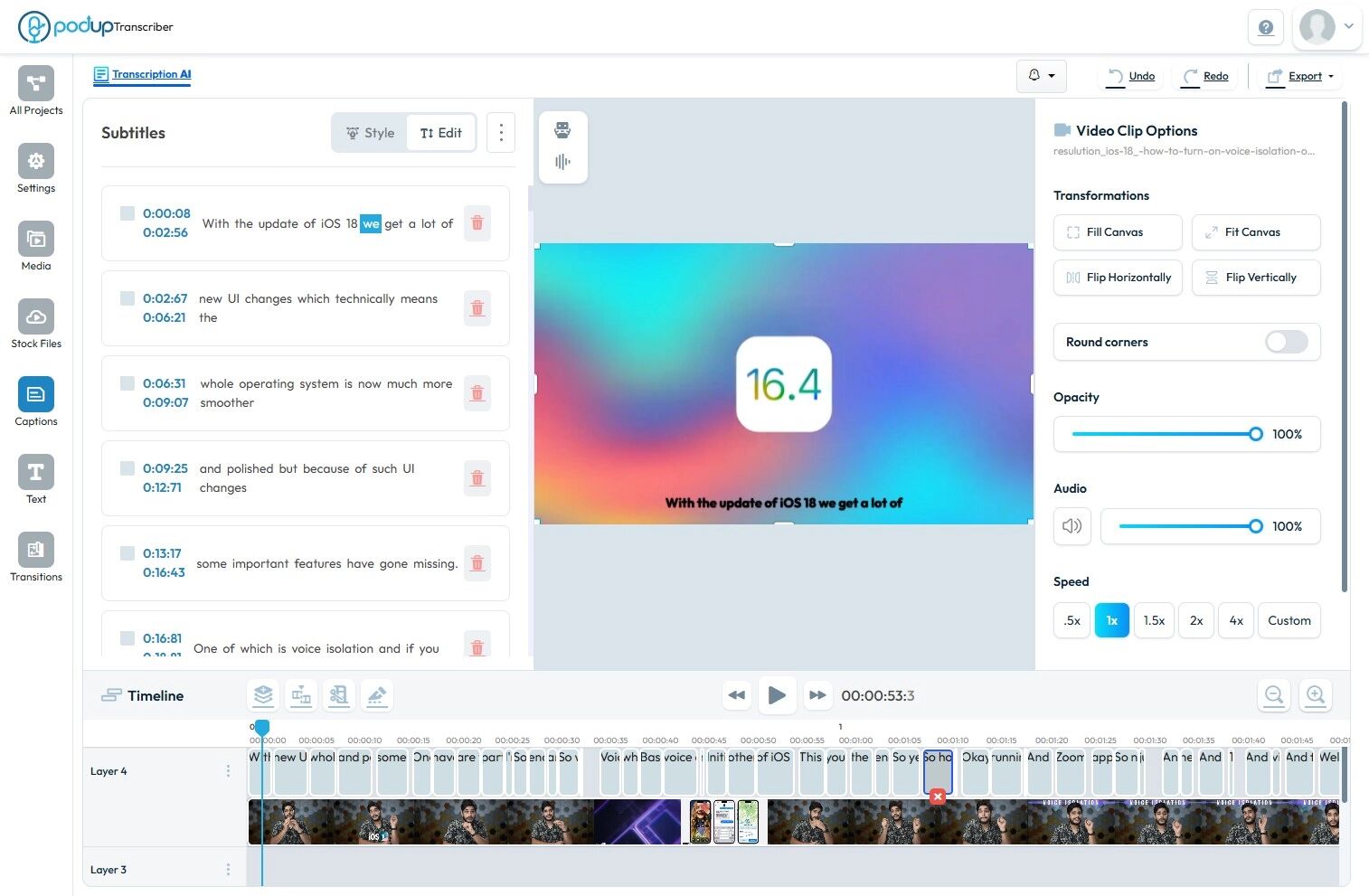The width and height of the screenshot is (1369, 896).
Task: Select the Captions sidebar tool
Action: click(36, 402)
